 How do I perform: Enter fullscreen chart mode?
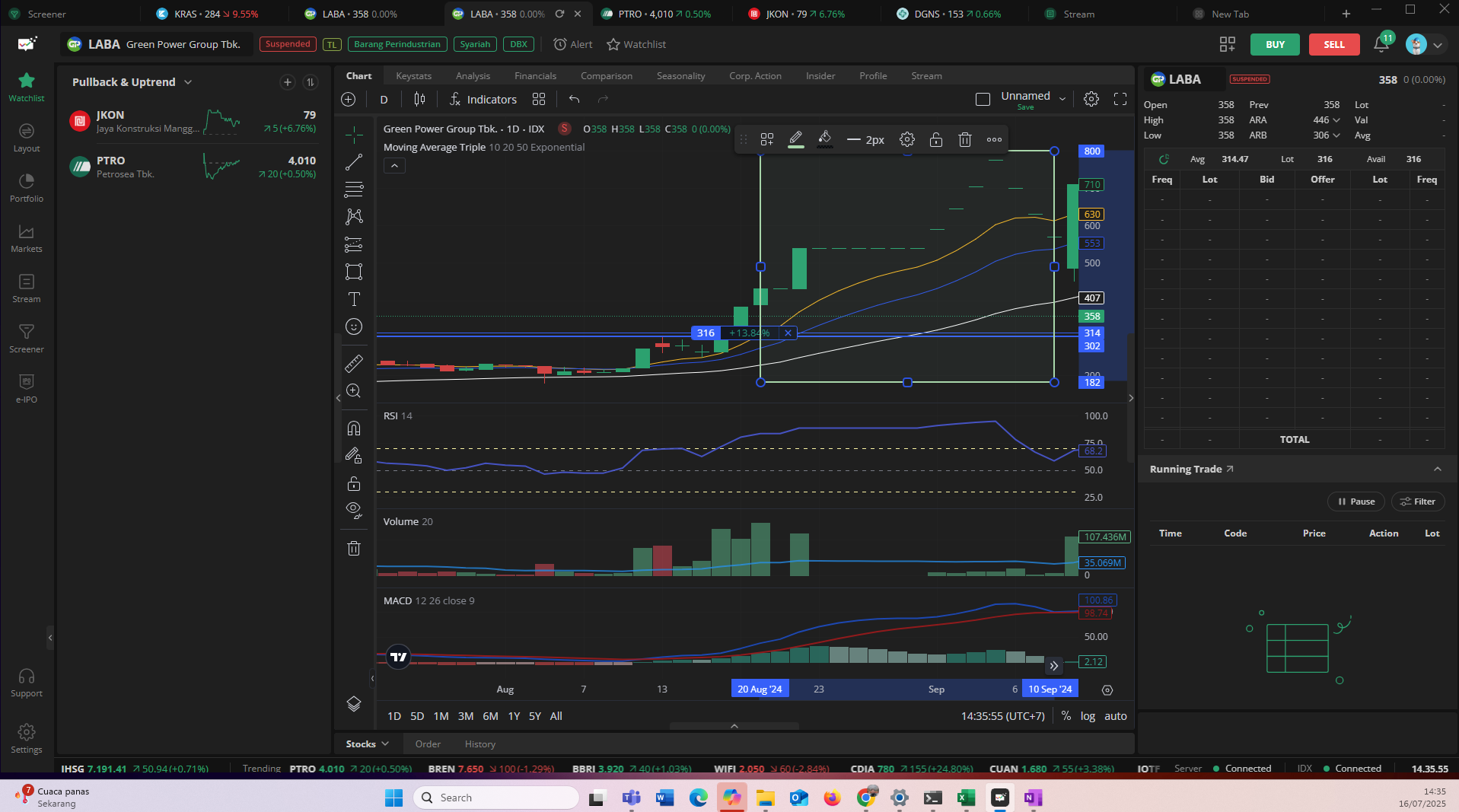[1120, 99]
